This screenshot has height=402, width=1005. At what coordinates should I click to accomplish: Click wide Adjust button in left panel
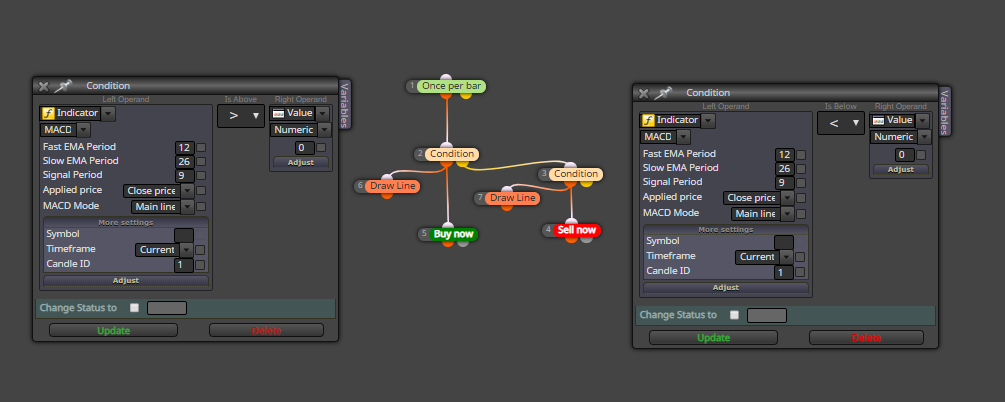[126, 281]
